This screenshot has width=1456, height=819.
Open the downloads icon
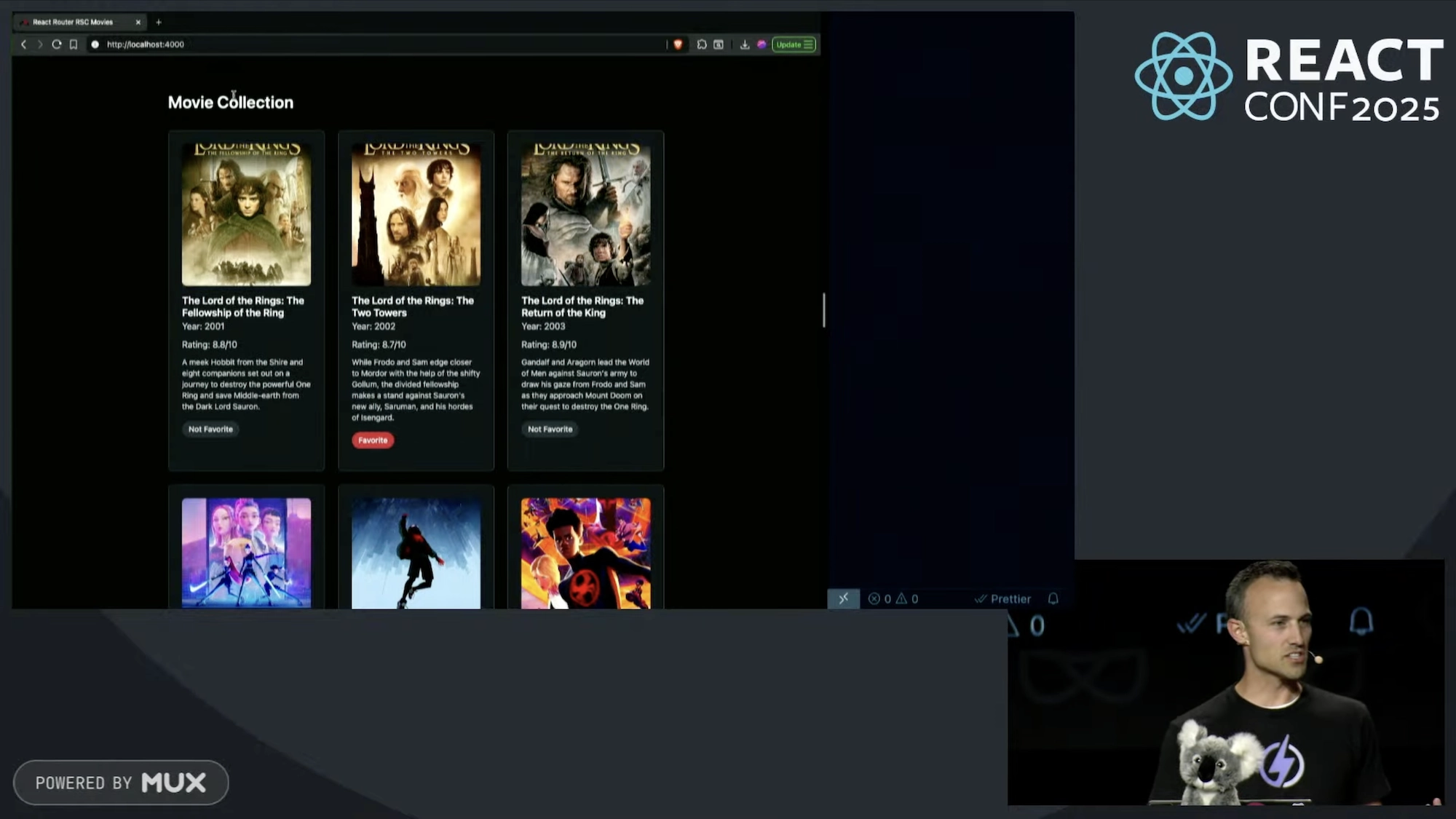click(744, 44)
